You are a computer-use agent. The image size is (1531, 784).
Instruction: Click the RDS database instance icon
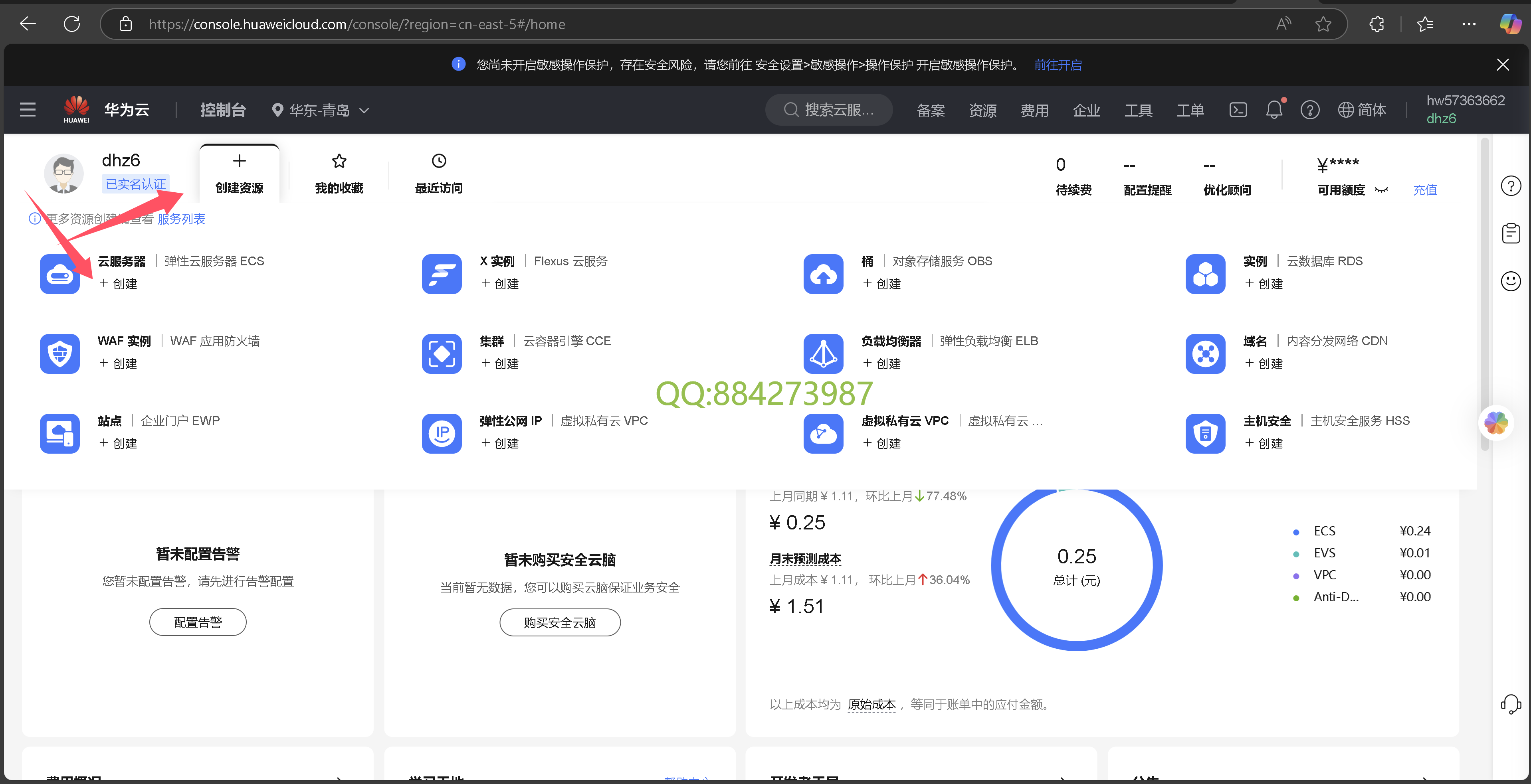pos(1205,274)
